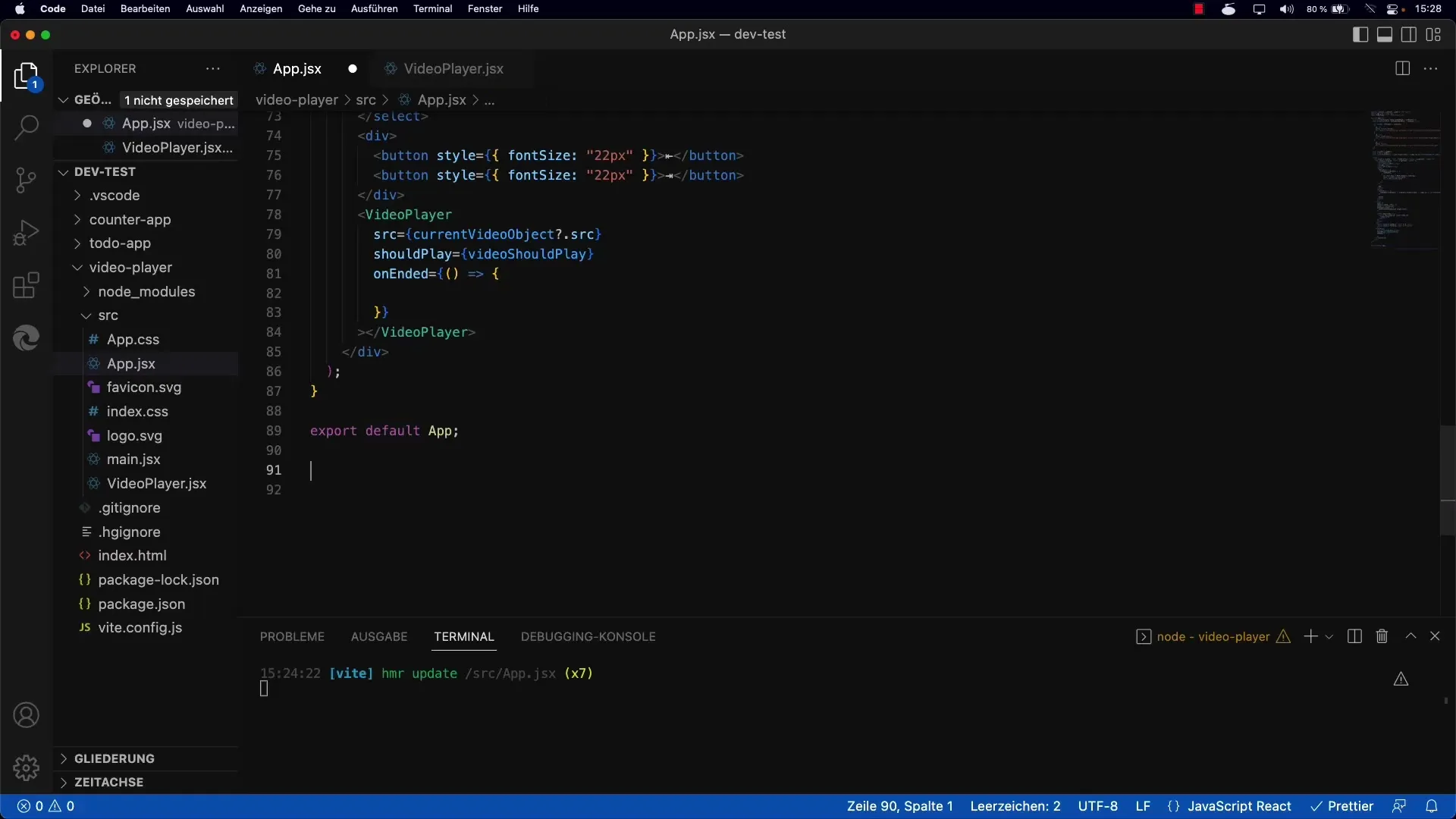
Task: Switch to the AUSGABE panel tab
Action: point(379,636)
